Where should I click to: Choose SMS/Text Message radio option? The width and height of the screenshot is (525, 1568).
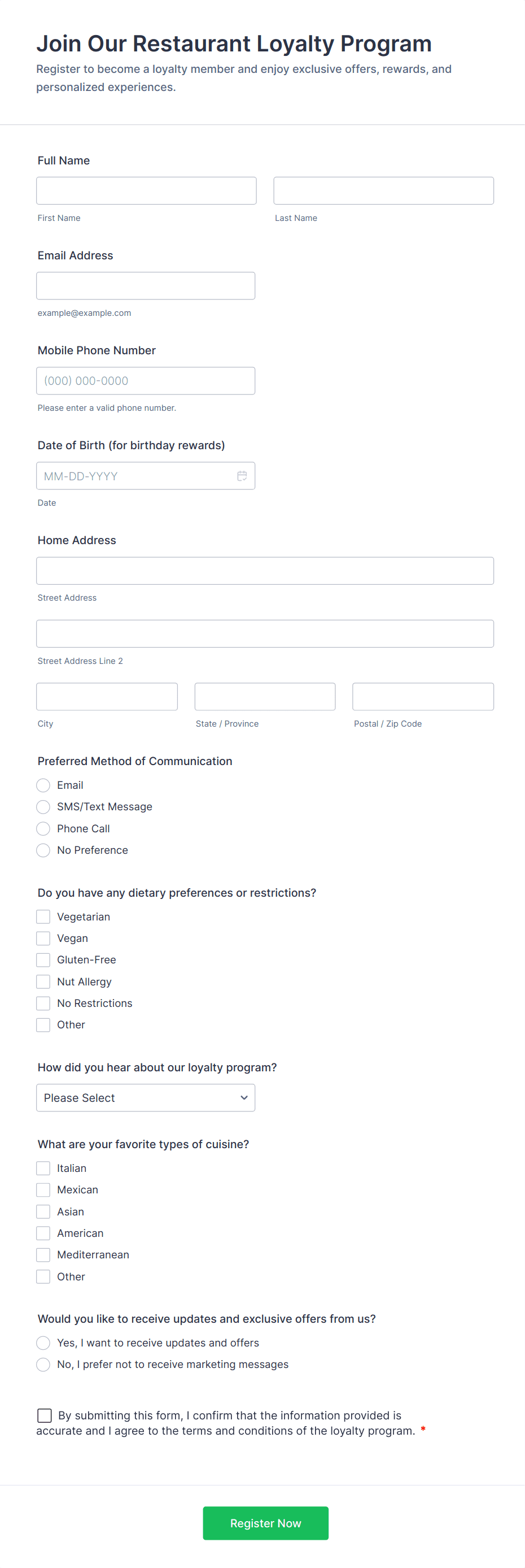pyautogui.click(x=43, y=806)
